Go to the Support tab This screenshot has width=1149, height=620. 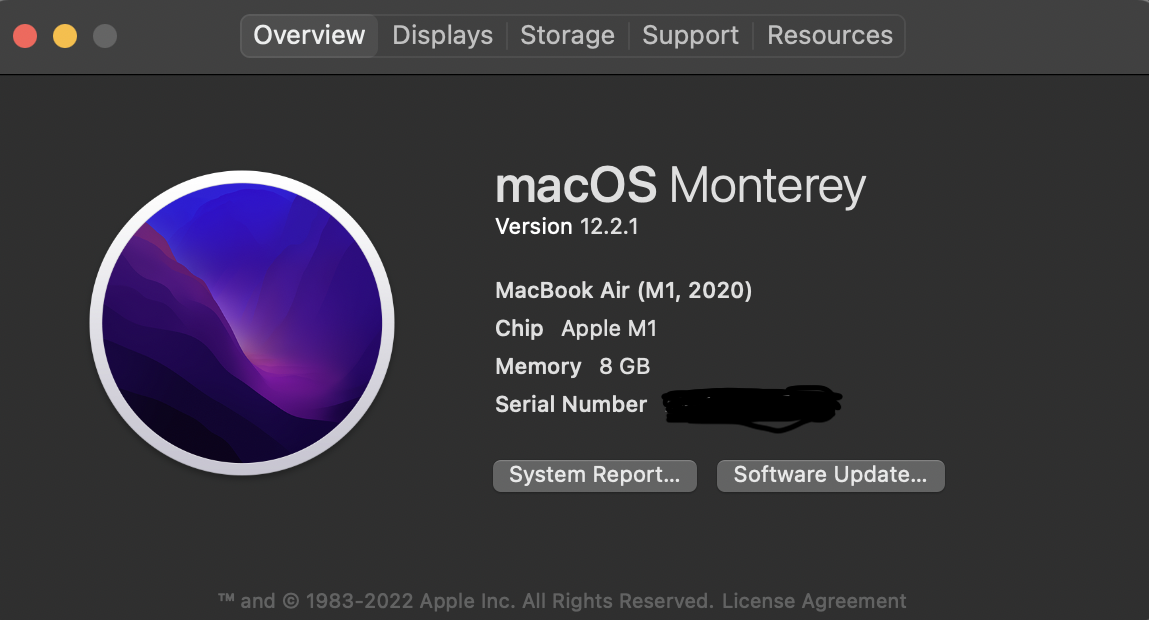coord(690,36)
